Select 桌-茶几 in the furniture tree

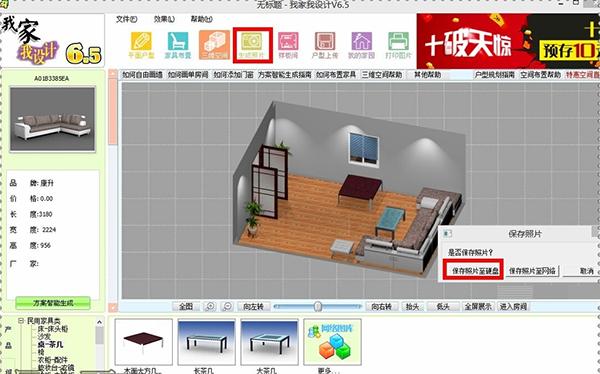tap(50, 345)
